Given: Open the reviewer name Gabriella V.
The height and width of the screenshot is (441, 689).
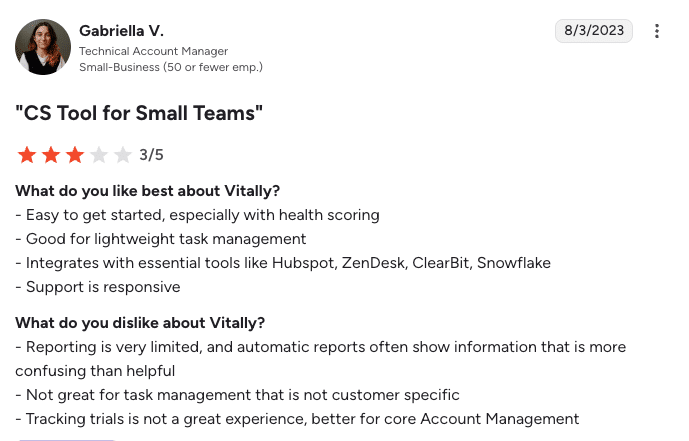Looking at the screenshot, I should click(x=121, y=31).
